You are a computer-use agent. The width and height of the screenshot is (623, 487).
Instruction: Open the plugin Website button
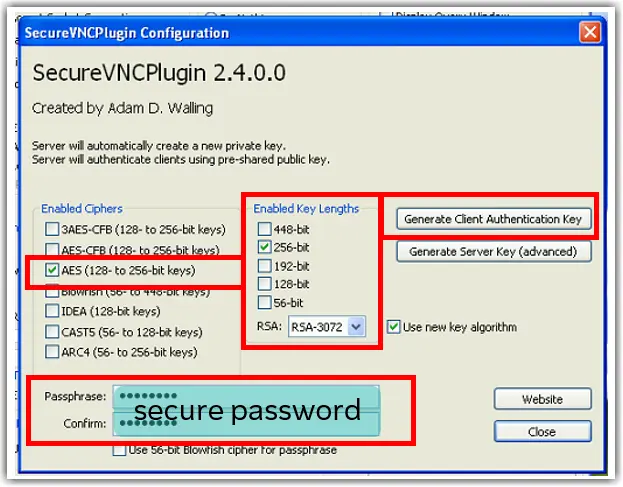pyautogui.click(x=543, y=399)
